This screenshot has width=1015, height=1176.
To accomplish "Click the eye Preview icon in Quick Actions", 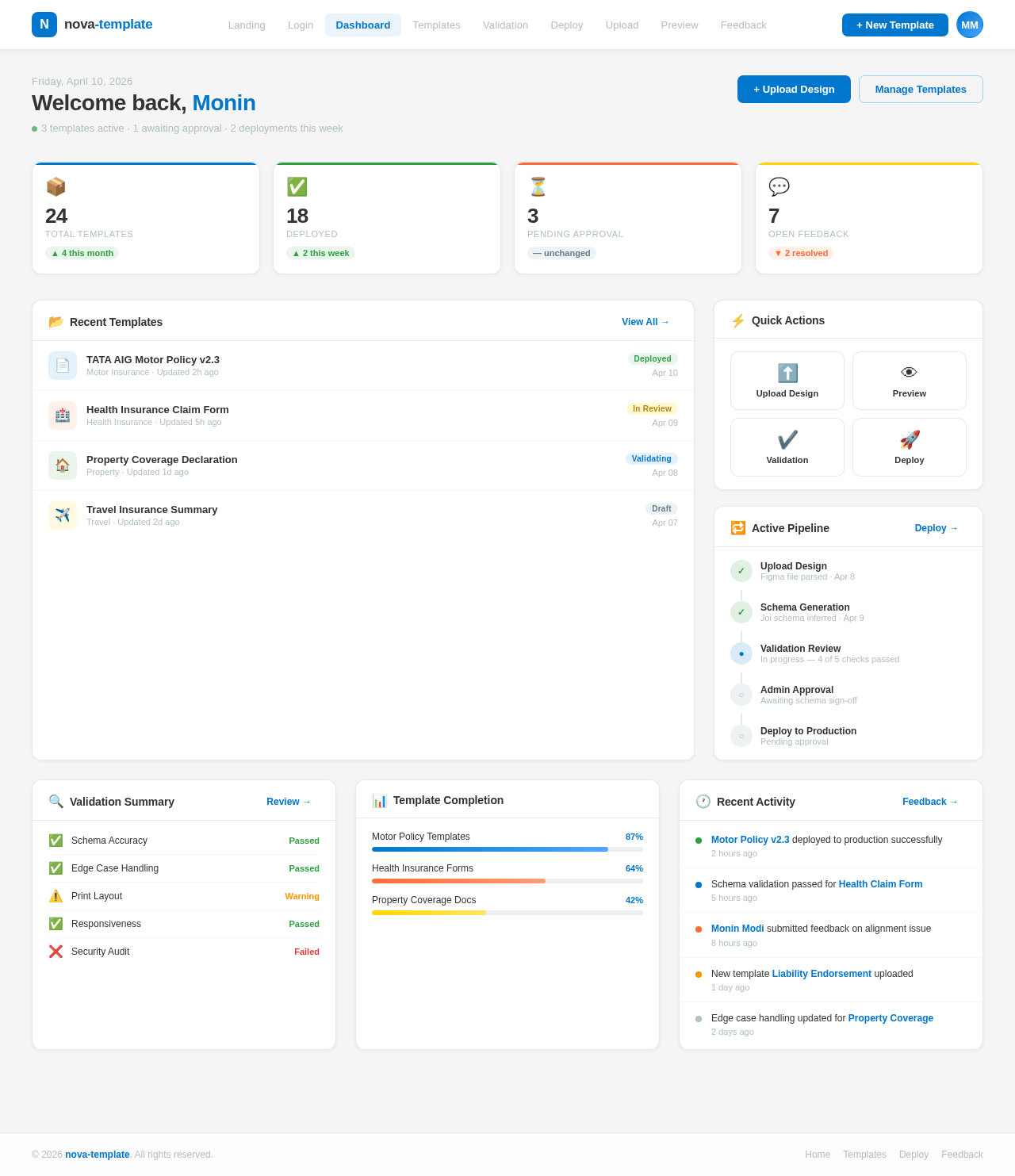I will coord(910,373).
